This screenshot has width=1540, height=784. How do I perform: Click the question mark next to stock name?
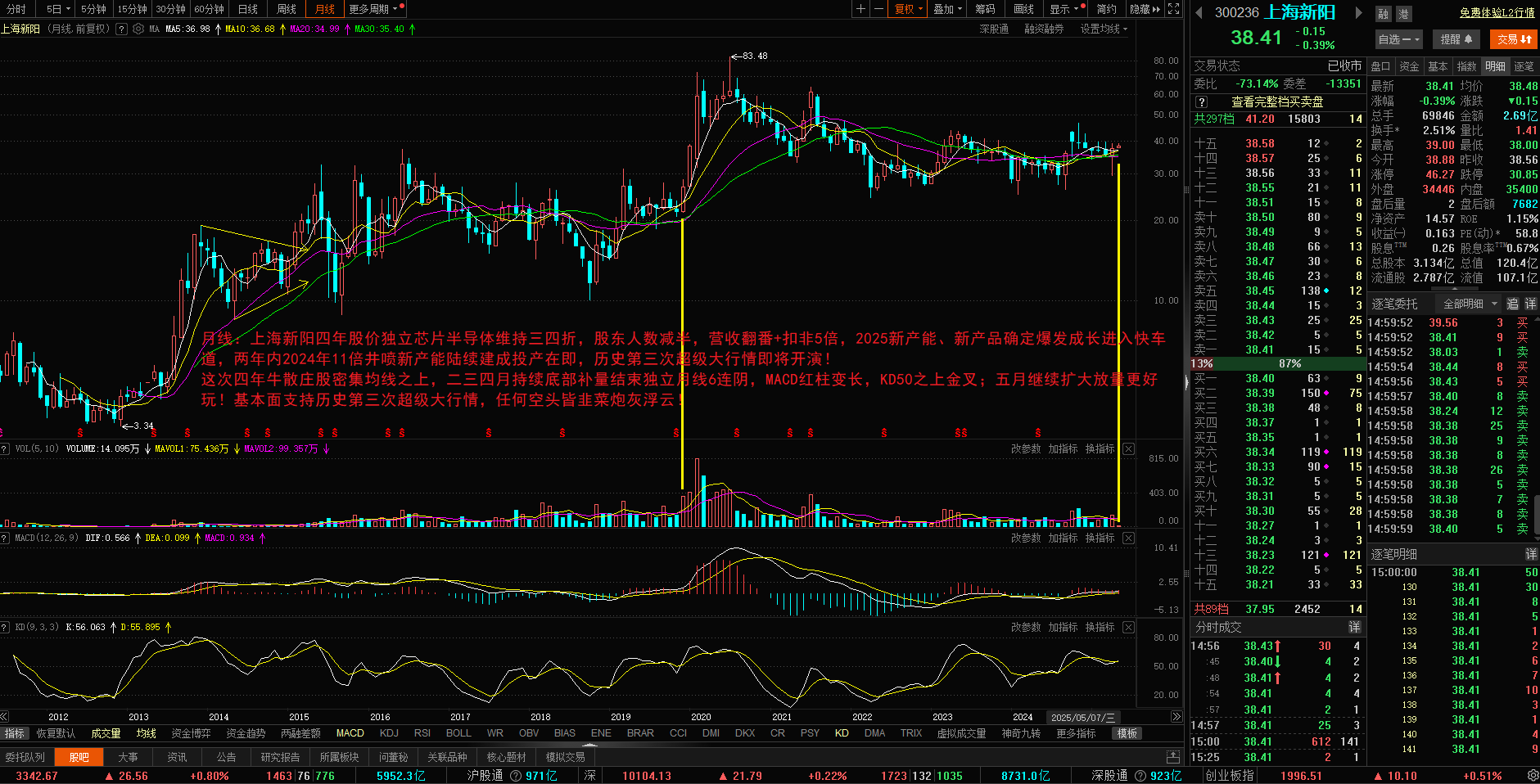click(x=121, y=29)
